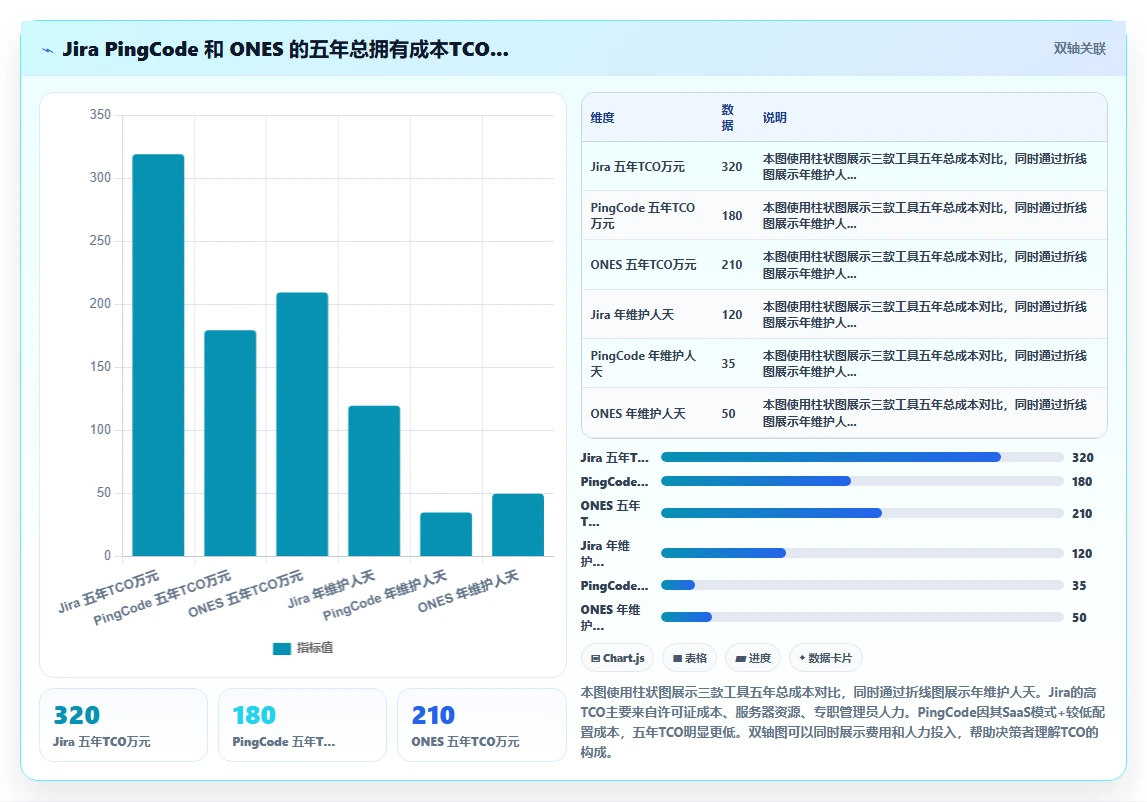Viewport: 1147px width, 802px height.
Task: Click the Jira 年维护人天 bar in chart
Action: coord(374,481)
